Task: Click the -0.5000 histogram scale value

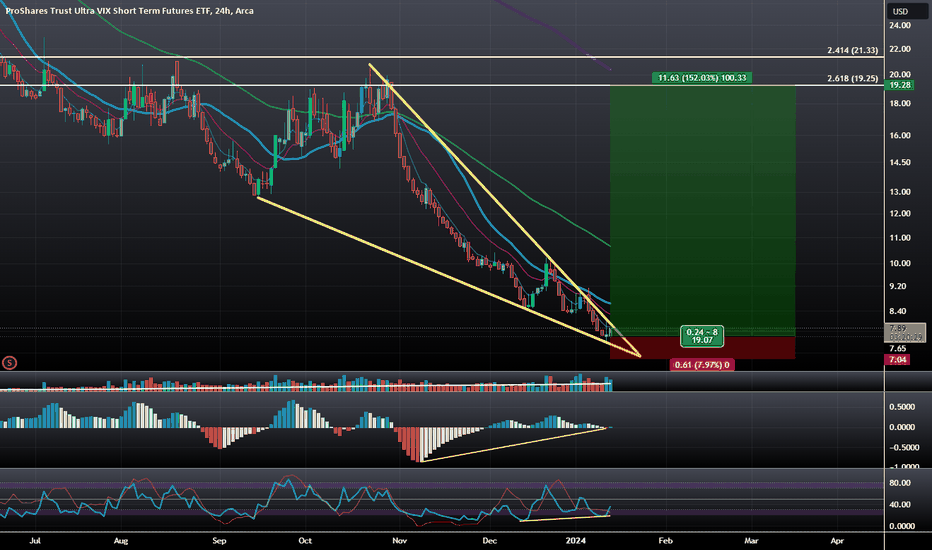Action: pyautogui.click(x=902, y=448)
